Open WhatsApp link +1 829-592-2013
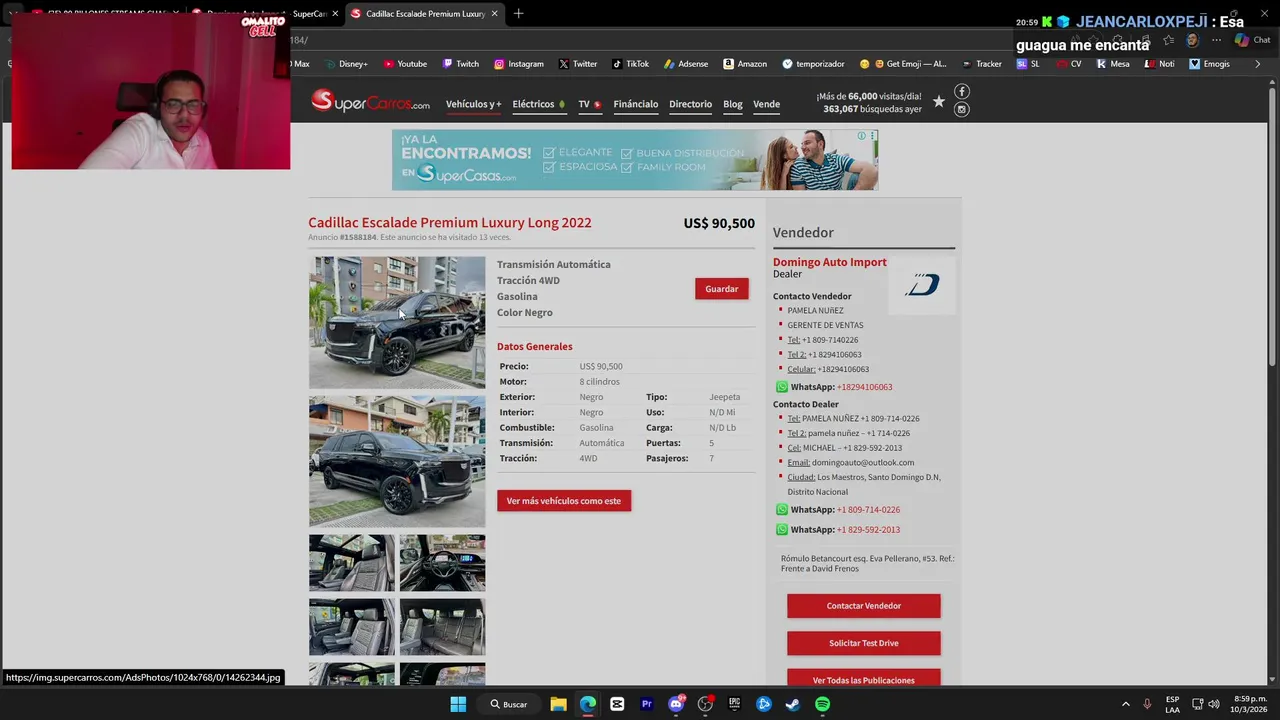 coord(868,530)
